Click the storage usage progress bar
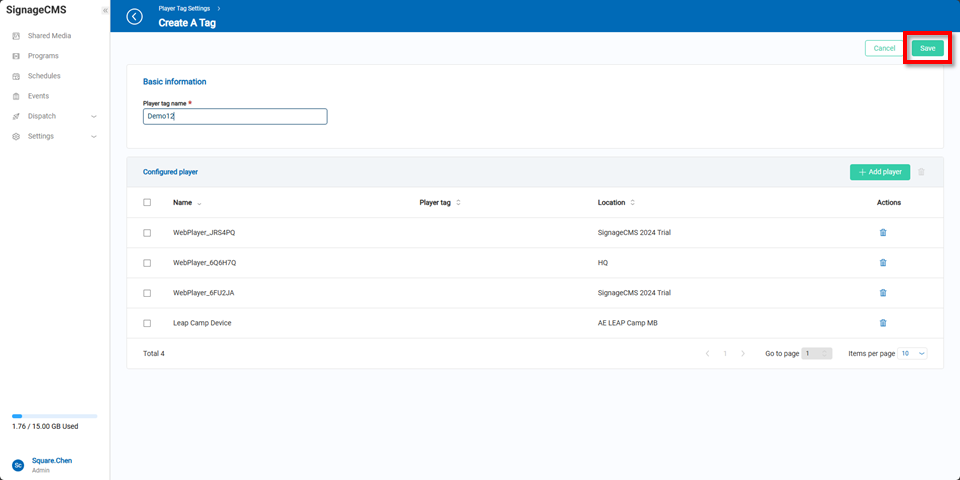Viewport: 960px width, 480px height. tap(54, 416)
